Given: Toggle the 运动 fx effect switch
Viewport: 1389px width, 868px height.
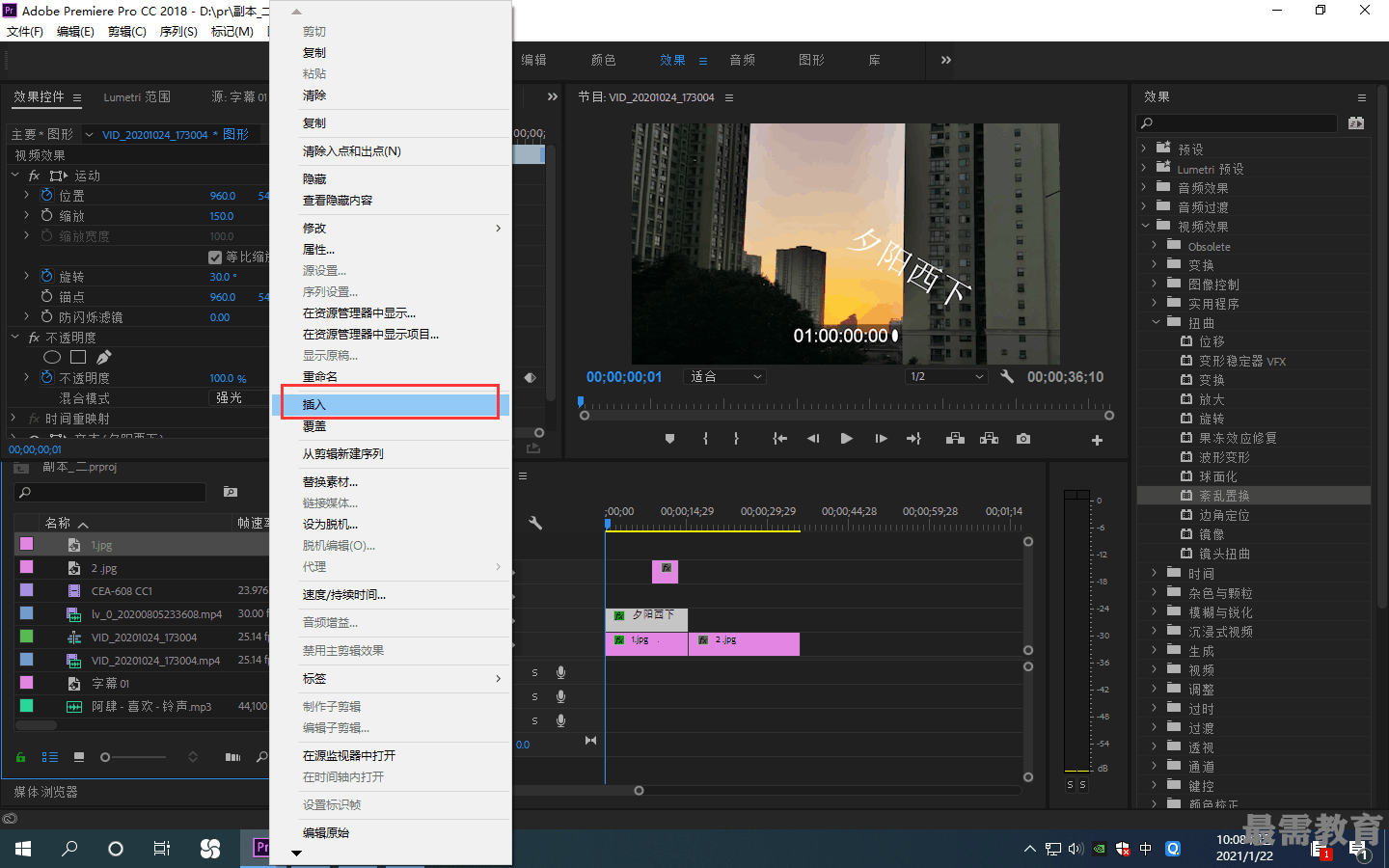Looking at the screenshot, I should pos(34,176).
